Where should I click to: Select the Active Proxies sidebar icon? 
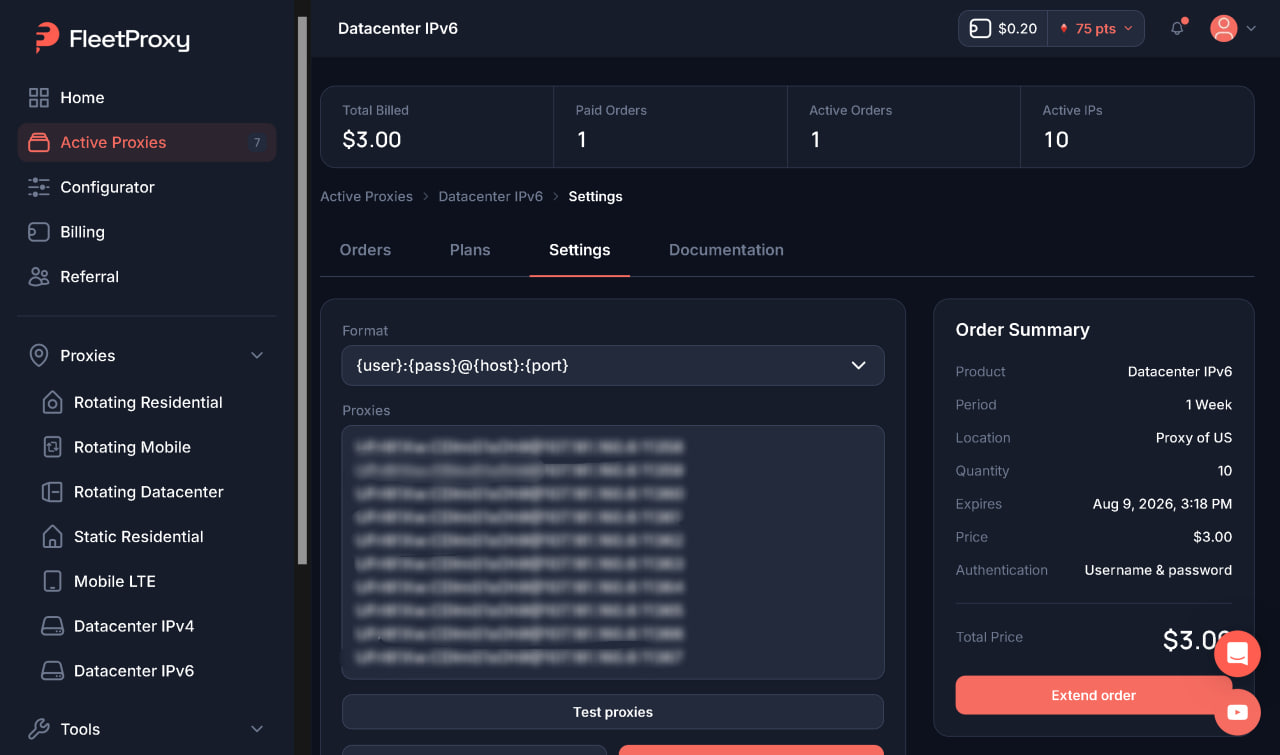(x=39, y=142)
